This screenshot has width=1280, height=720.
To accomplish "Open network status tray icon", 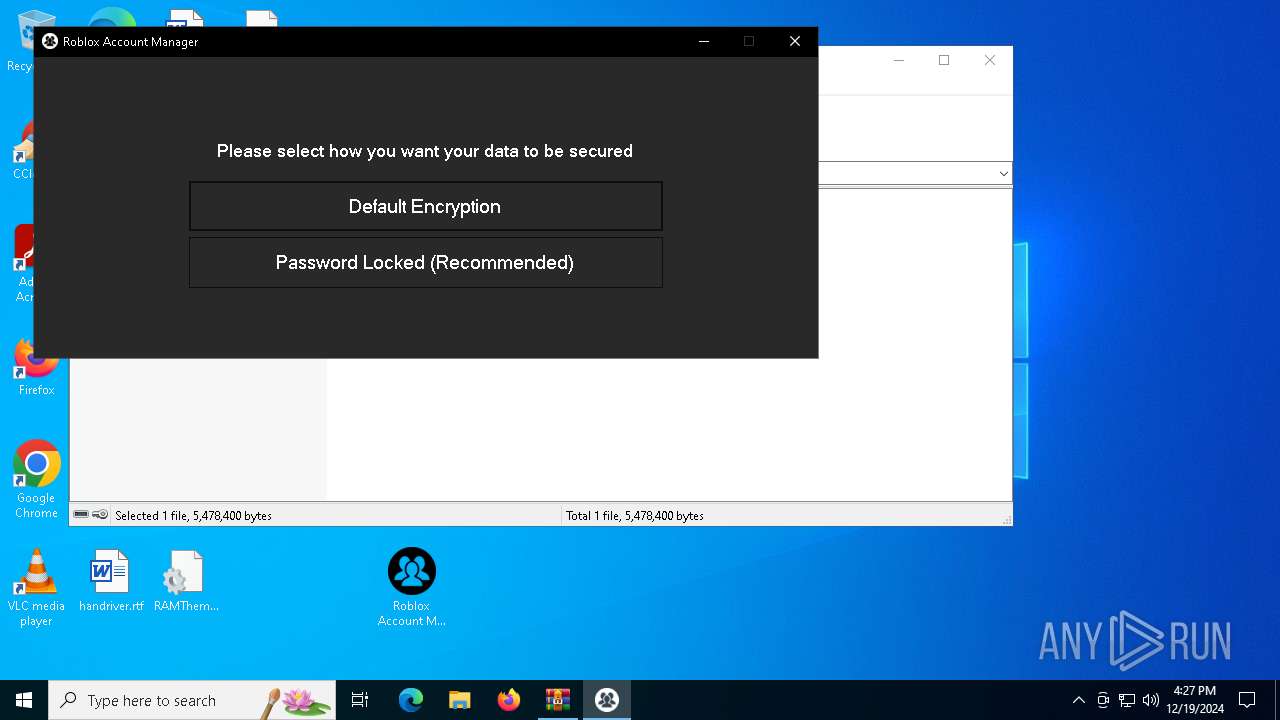I will [x=1127, y=700].
